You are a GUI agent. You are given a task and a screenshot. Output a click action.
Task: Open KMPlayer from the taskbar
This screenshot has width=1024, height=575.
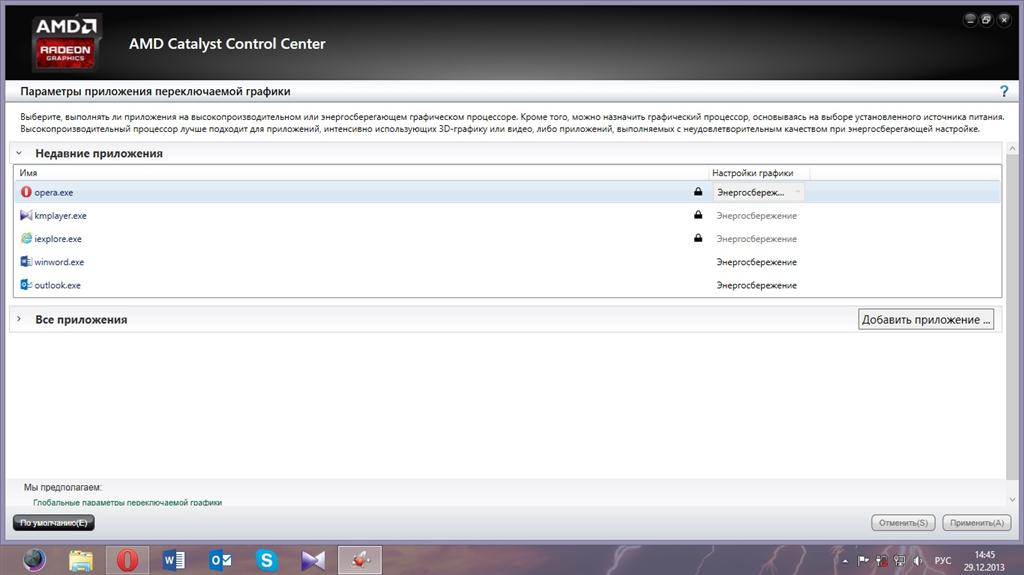tap(313, 560)
